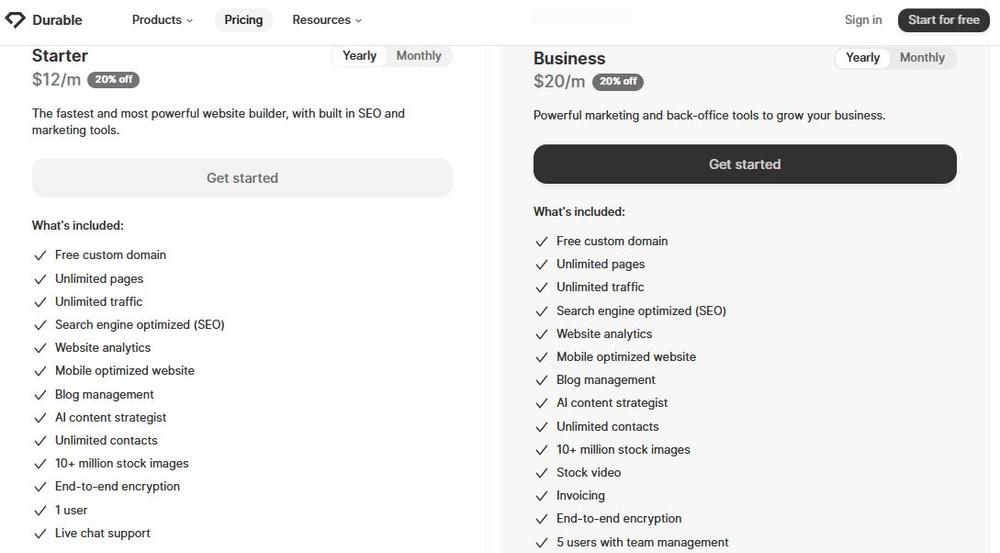Click Get started under Starter plan

click(x=242, y=178)
